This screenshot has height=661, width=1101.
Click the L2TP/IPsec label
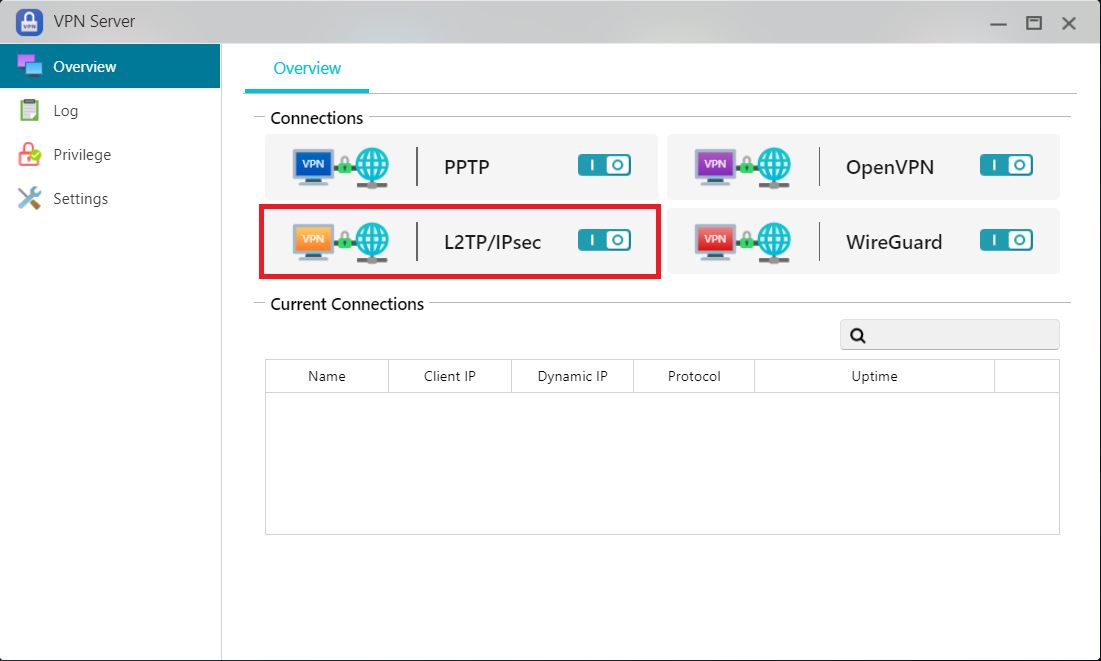point(492,242)
